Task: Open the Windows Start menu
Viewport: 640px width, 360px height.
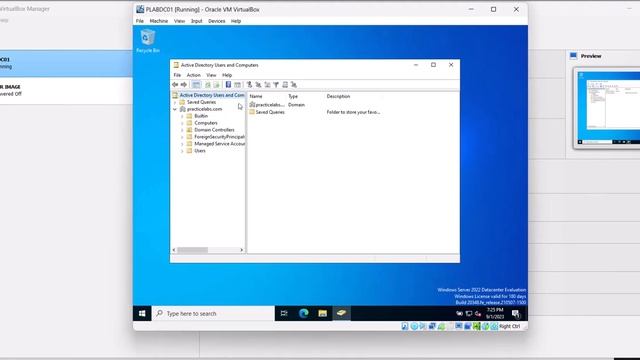Action: click(142, 313)
